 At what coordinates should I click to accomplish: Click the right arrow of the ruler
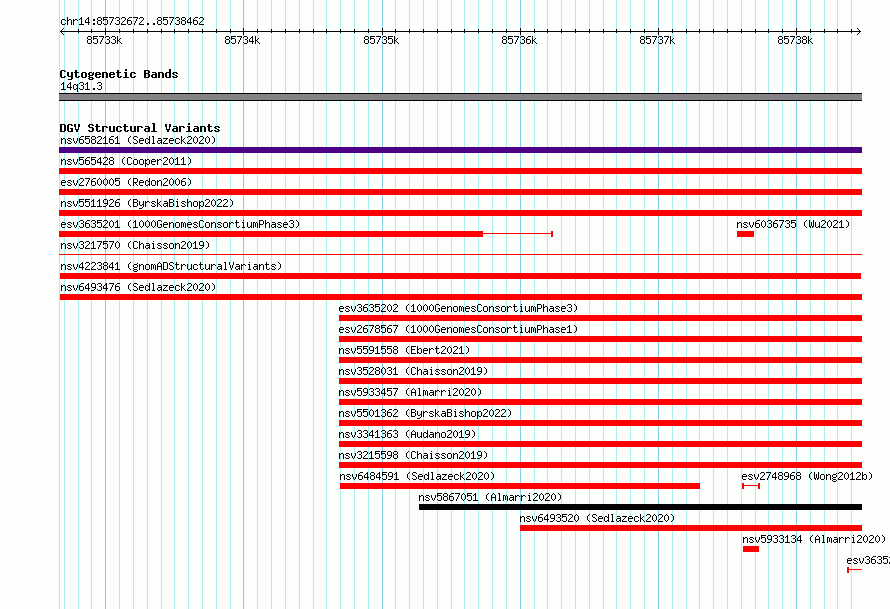(858, 31)
